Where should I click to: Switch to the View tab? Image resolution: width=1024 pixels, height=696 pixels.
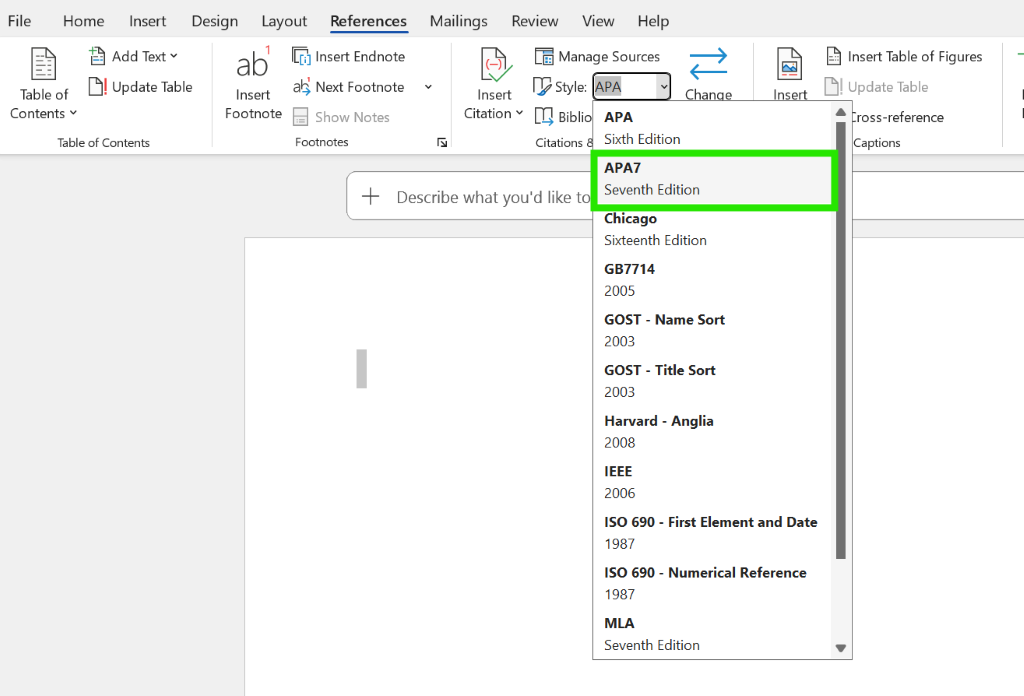598,21
